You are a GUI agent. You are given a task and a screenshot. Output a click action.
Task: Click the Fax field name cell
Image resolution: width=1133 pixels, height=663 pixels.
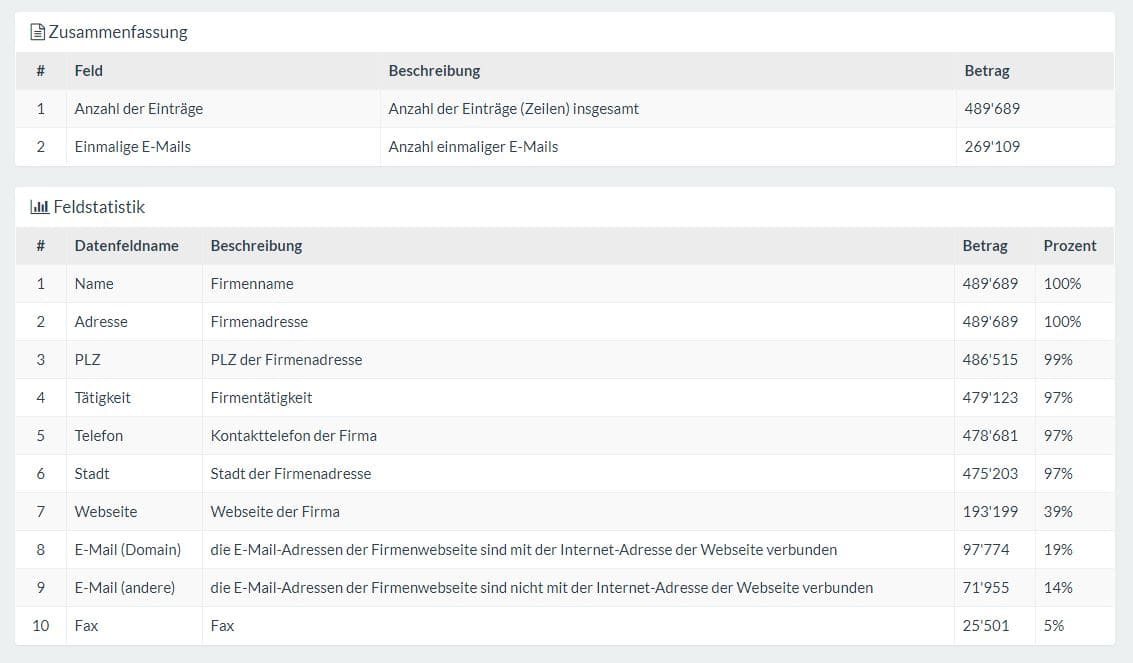[x=86, y=626]
